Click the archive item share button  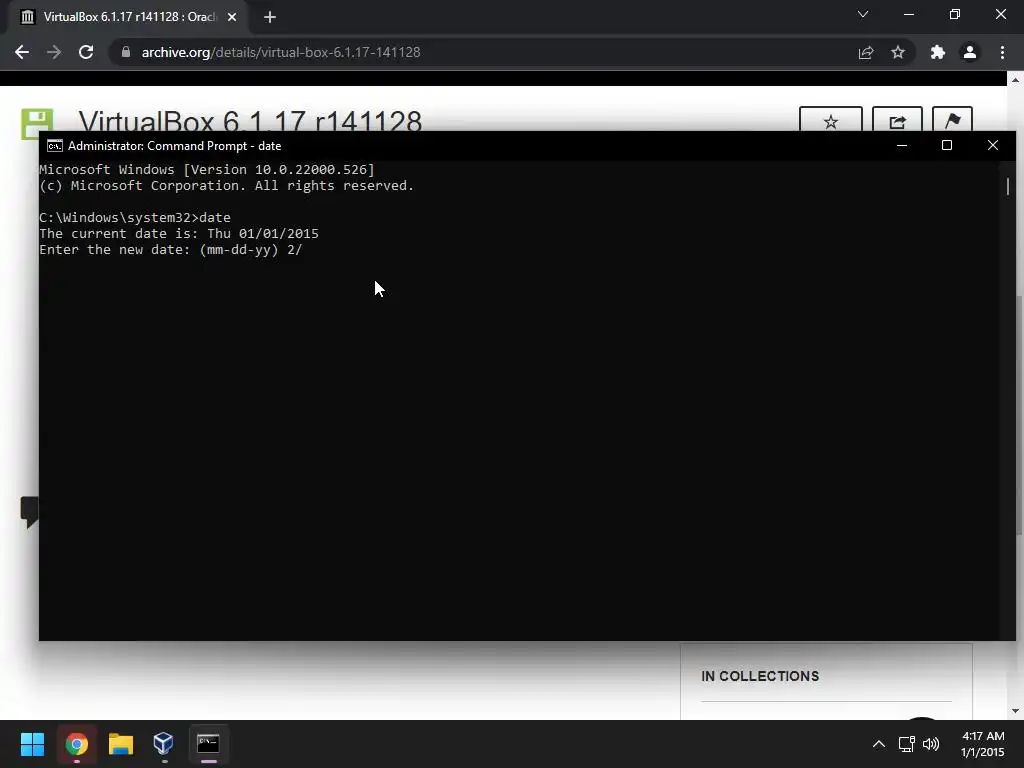click(x=897, y=121)
